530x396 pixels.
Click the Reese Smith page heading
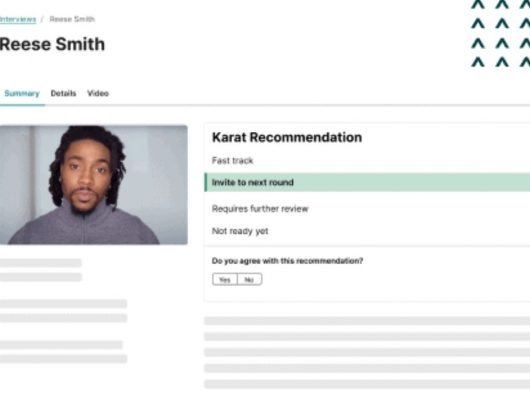[x=52, y=44]
